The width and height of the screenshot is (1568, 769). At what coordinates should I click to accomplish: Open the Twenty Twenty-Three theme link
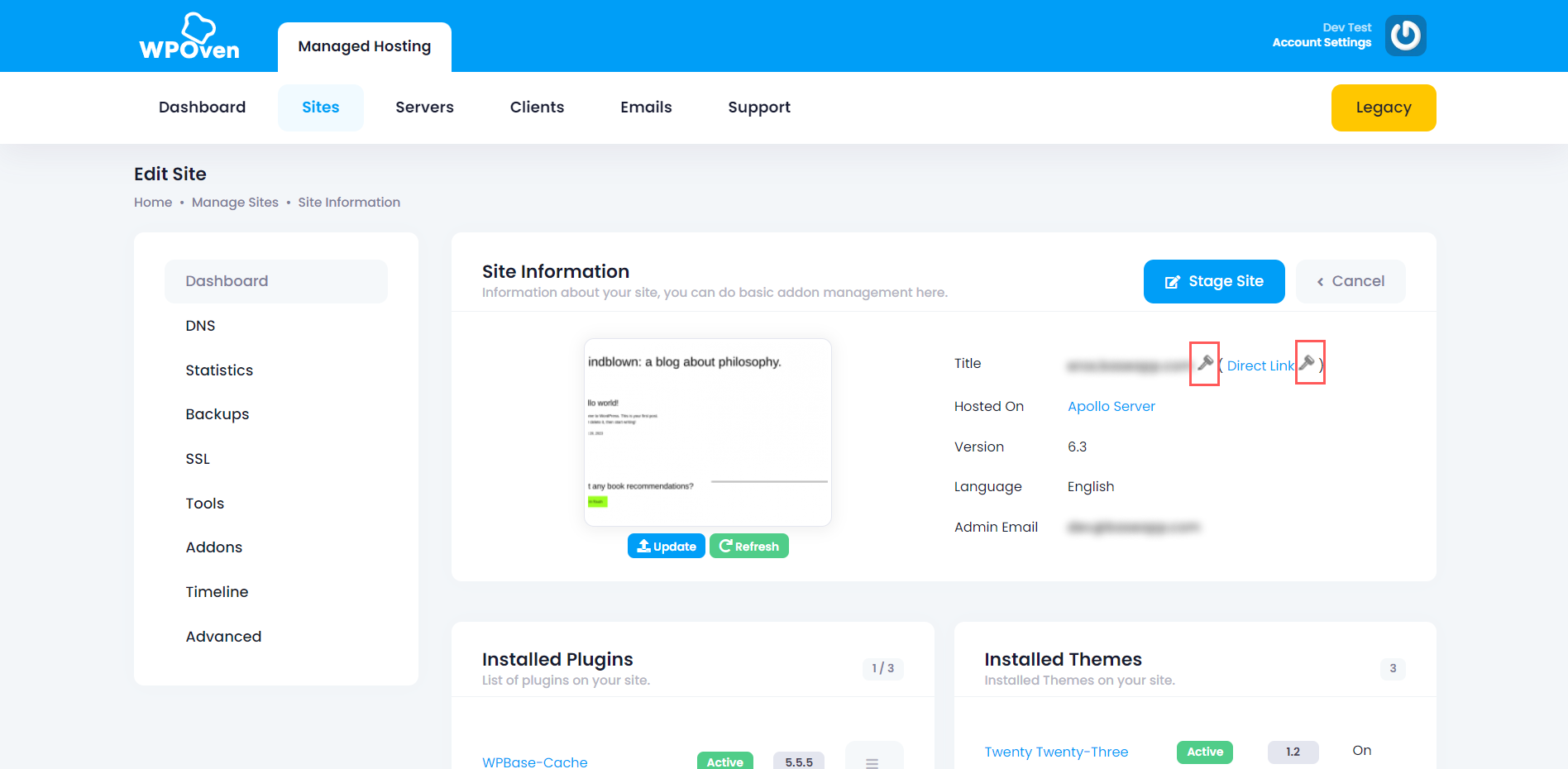click(x=1056, y=752)
